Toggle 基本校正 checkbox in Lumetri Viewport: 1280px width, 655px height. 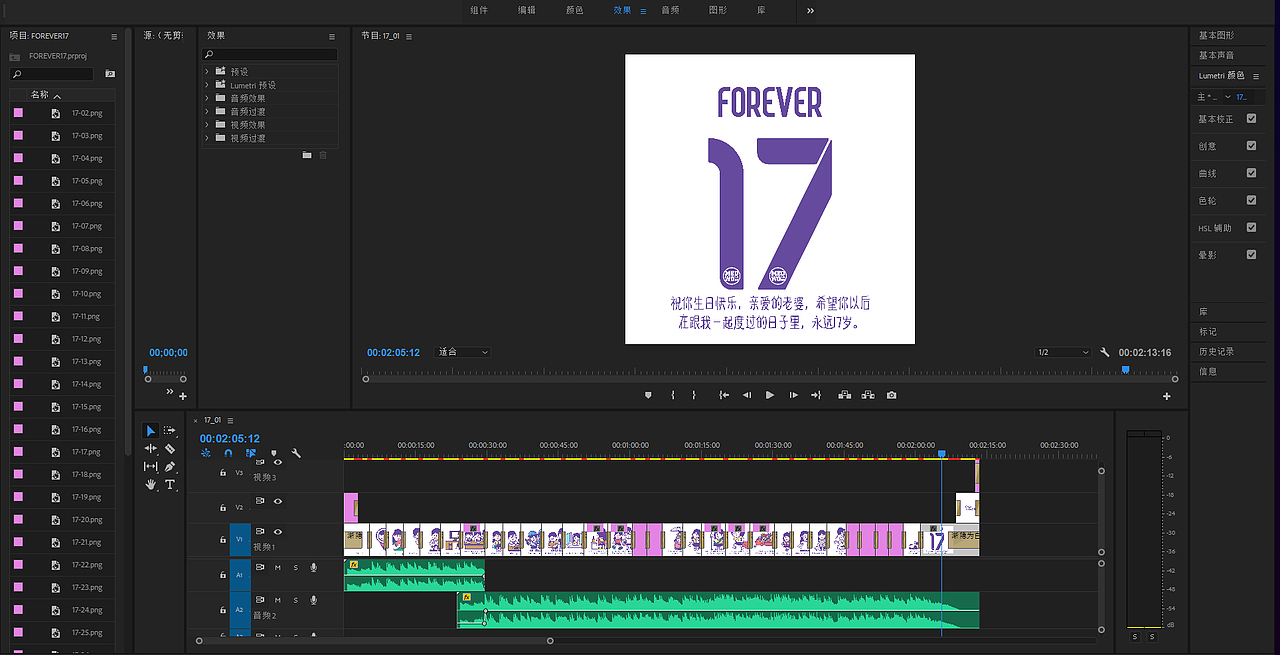(x=1251, y=119)
